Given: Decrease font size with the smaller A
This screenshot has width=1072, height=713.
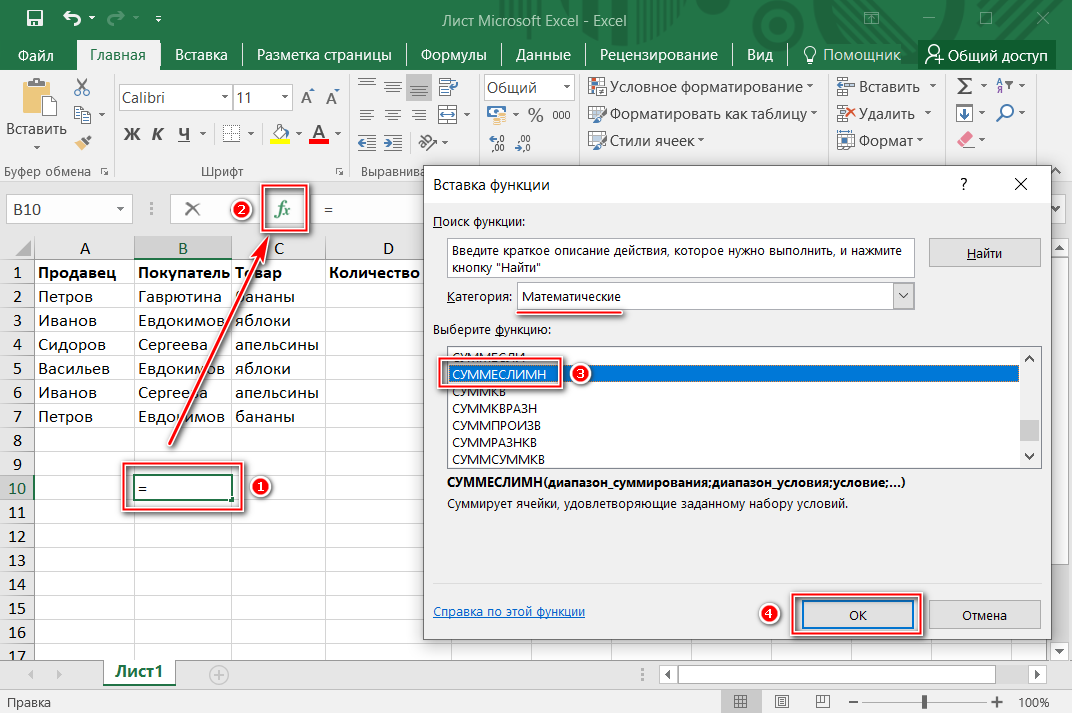Looking at the screenshot, I should point(332,98).
